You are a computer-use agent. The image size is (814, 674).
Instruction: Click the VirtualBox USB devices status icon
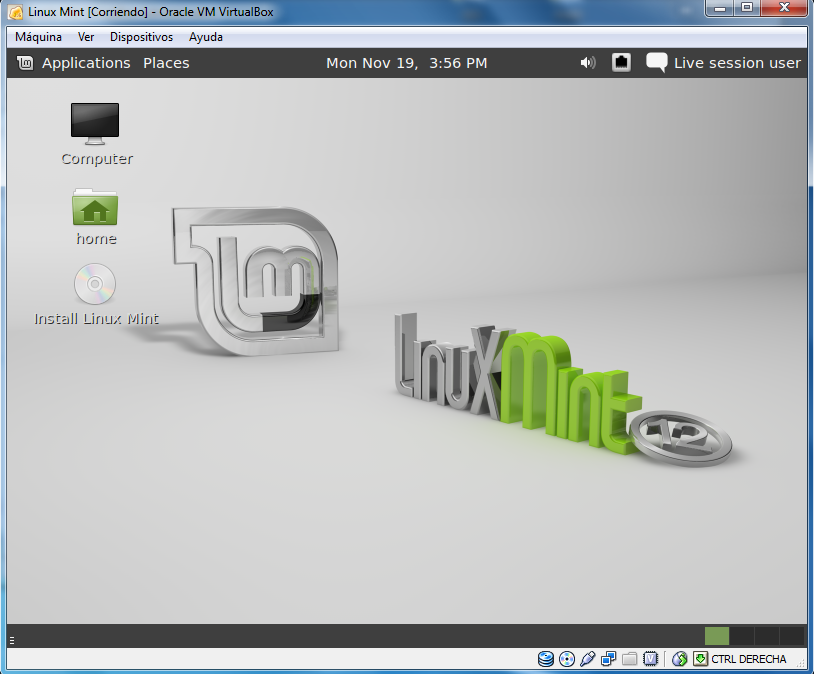click(x=587, y=659)
